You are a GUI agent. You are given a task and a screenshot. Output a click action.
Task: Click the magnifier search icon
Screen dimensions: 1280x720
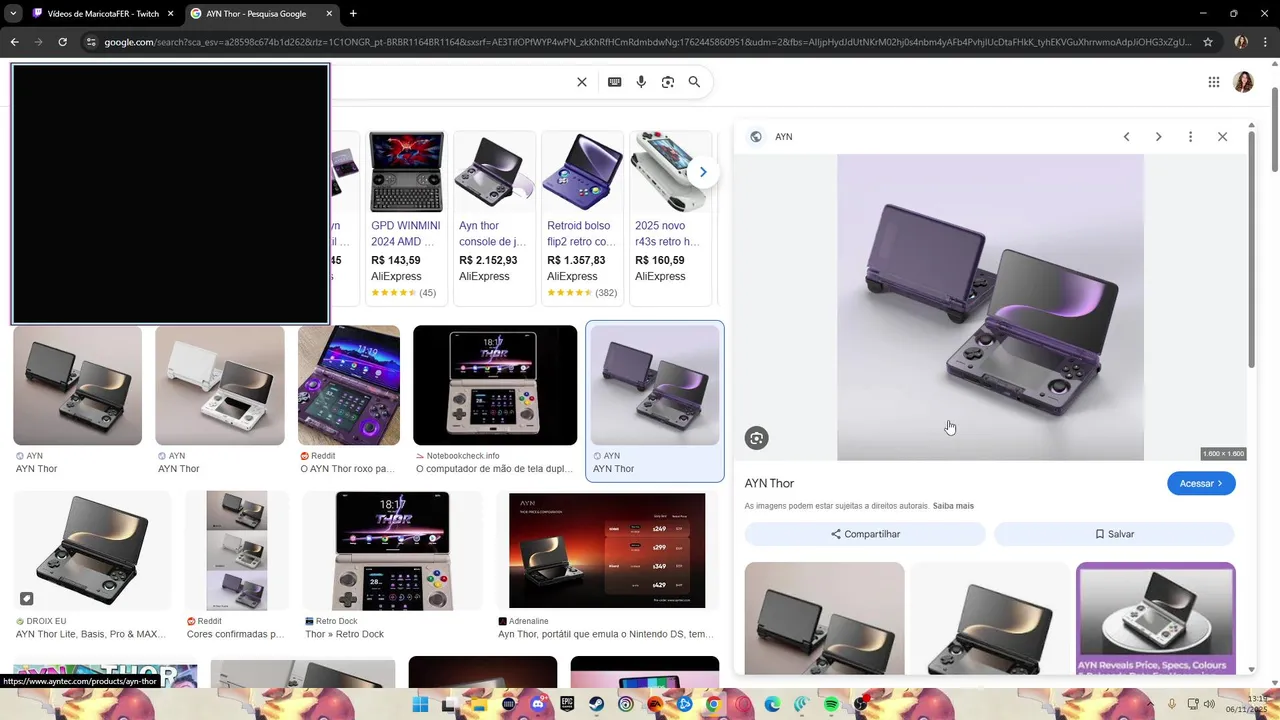[694, 82]
